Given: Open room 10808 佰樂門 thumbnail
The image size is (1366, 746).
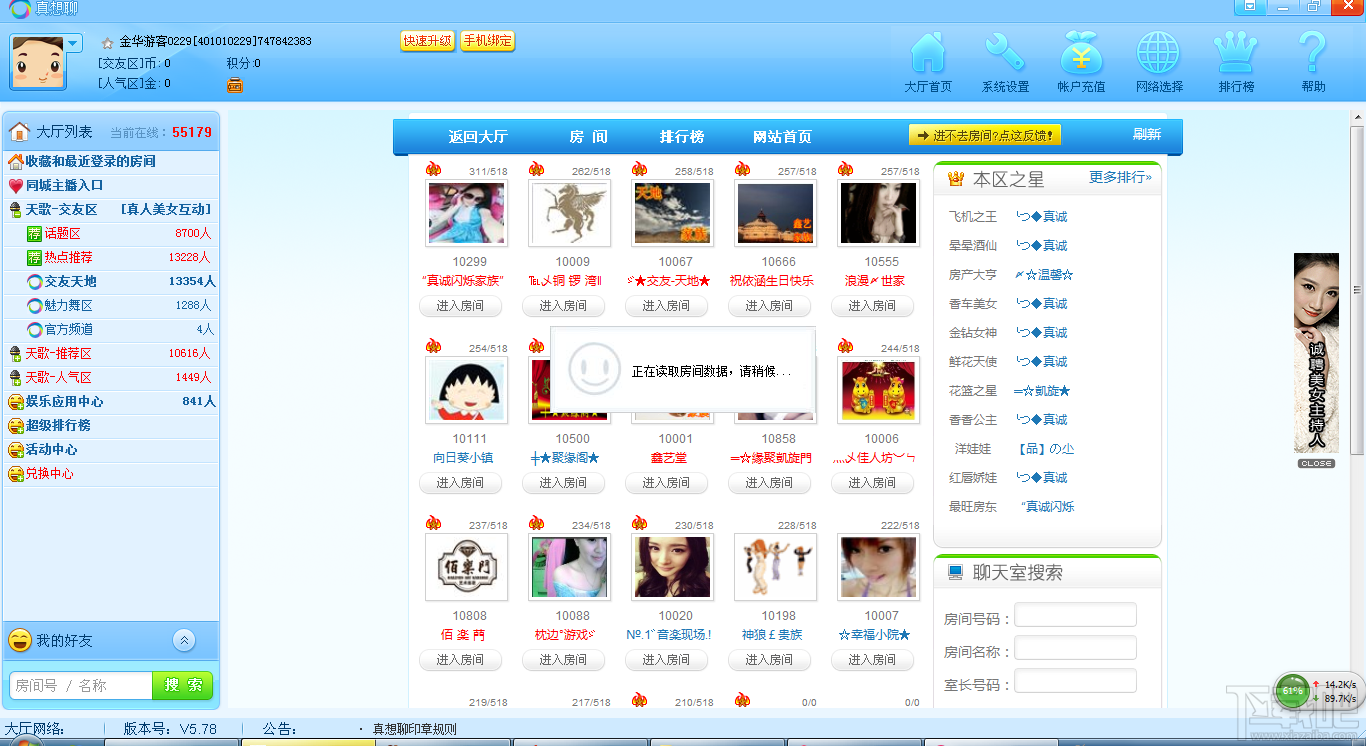Looking at the screenshot, I should (x=466, y=567).
